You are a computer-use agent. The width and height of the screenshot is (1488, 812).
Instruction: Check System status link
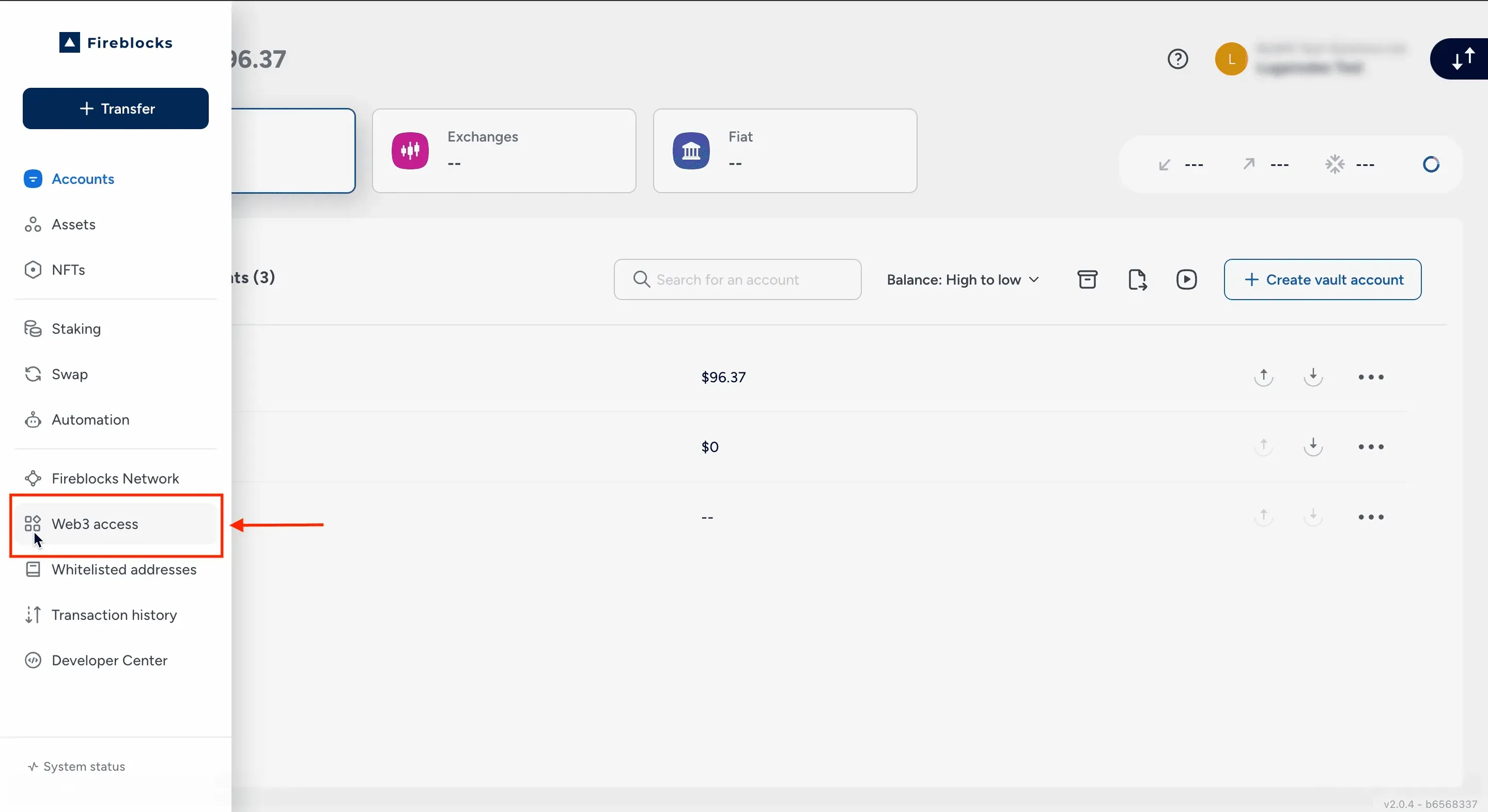[x=76, y=767]
